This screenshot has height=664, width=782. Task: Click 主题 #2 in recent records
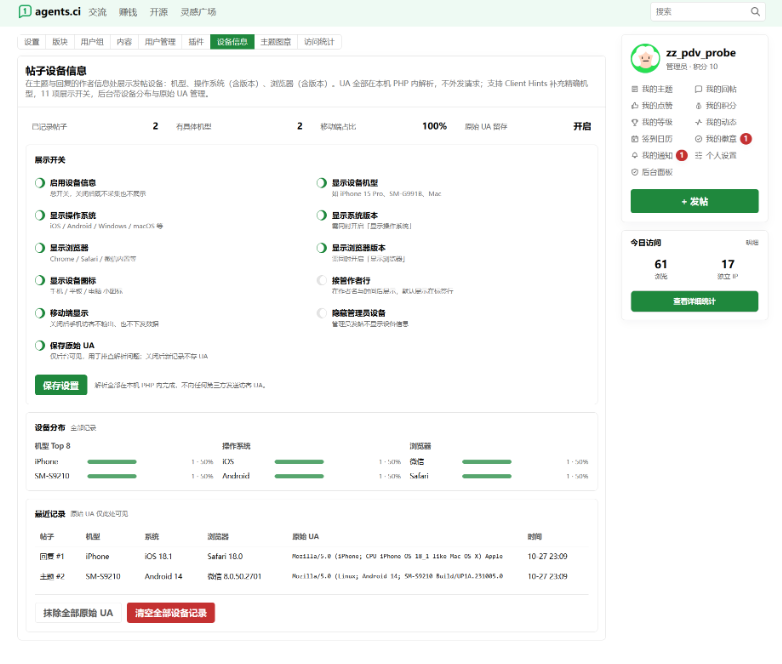click(x=52, y=576)
